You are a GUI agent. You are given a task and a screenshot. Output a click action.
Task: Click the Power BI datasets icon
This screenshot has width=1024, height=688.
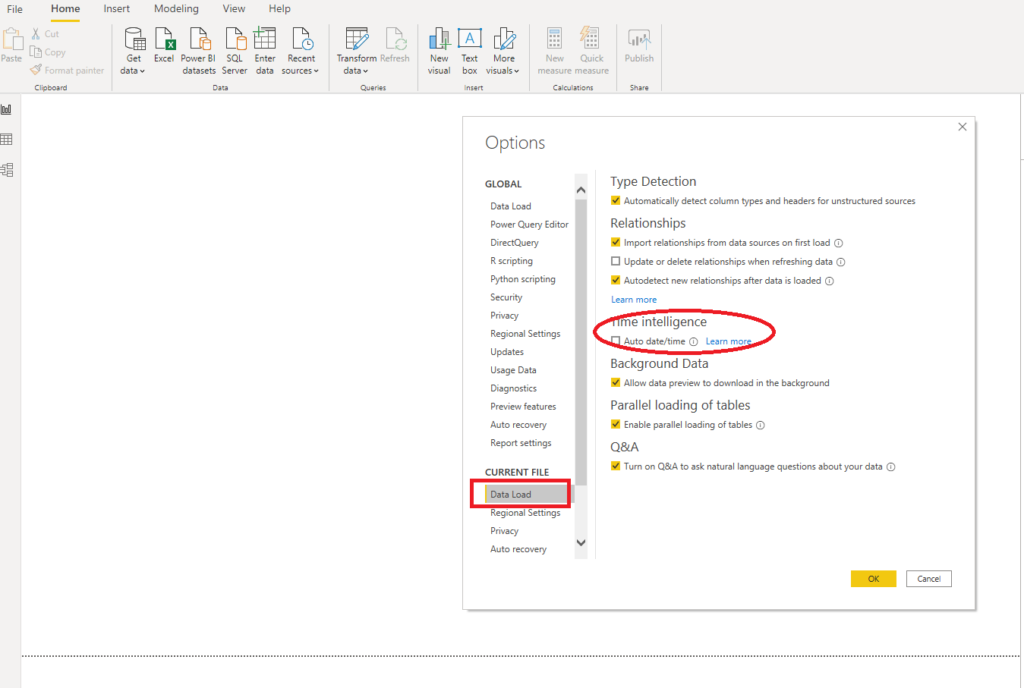pyautogui.click(x=199, y=39)
